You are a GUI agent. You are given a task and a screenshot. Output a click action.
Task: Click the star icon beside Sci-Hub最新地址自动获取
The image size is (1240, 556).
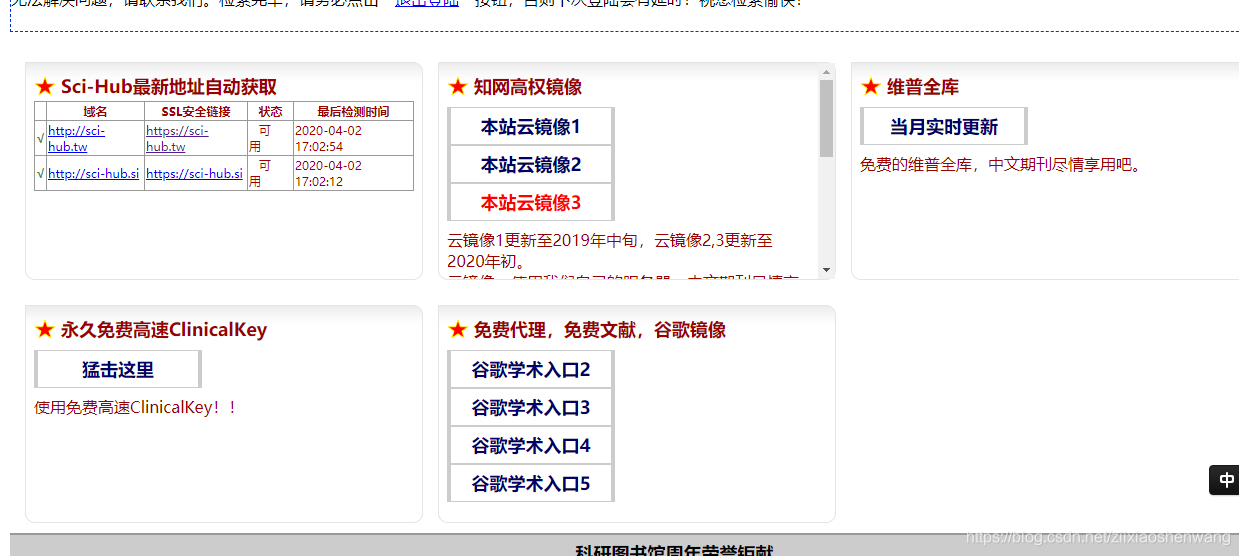pyautogui.click(x=45, y=87)
